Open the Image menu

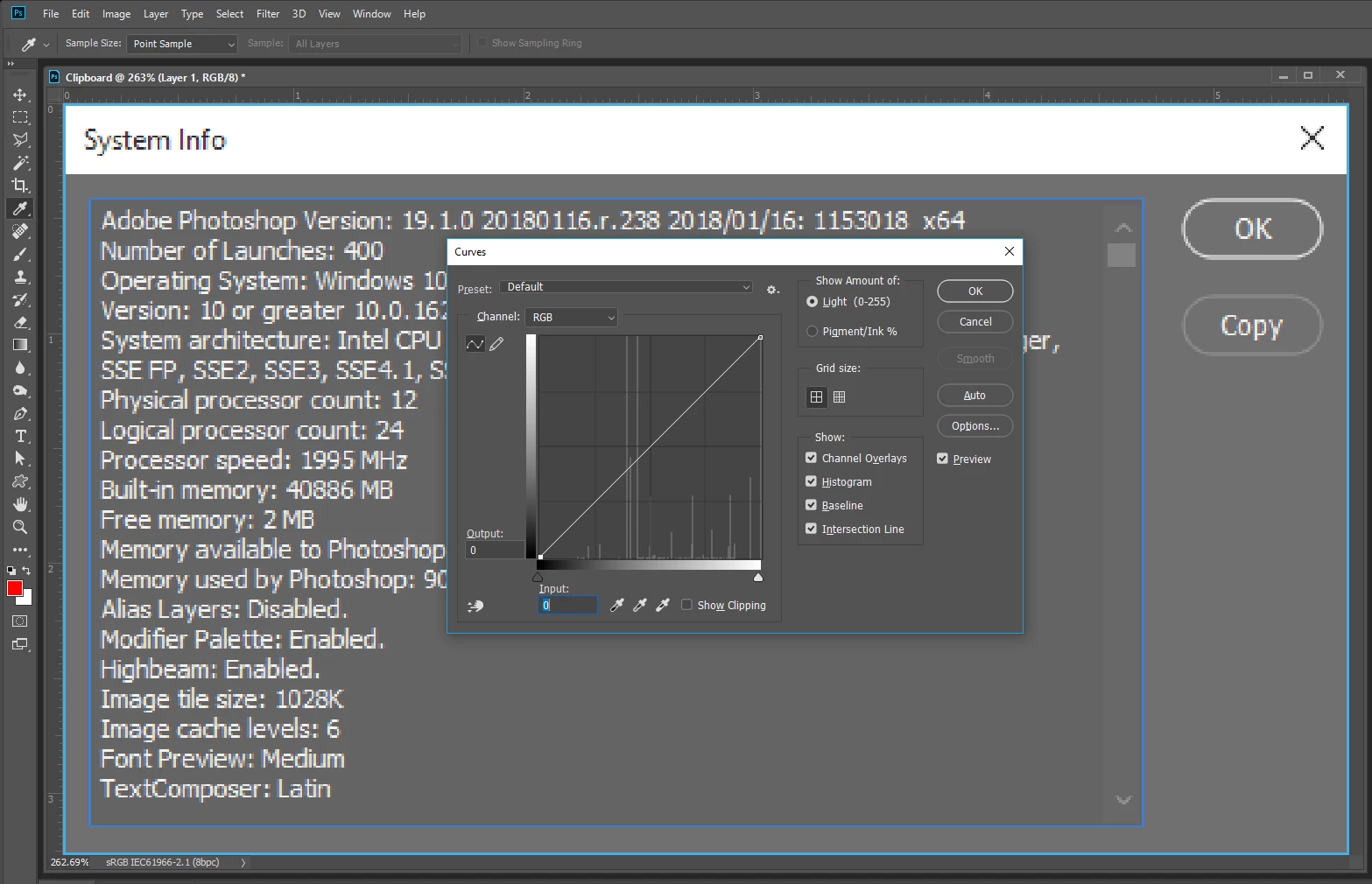tap(116, 14)
